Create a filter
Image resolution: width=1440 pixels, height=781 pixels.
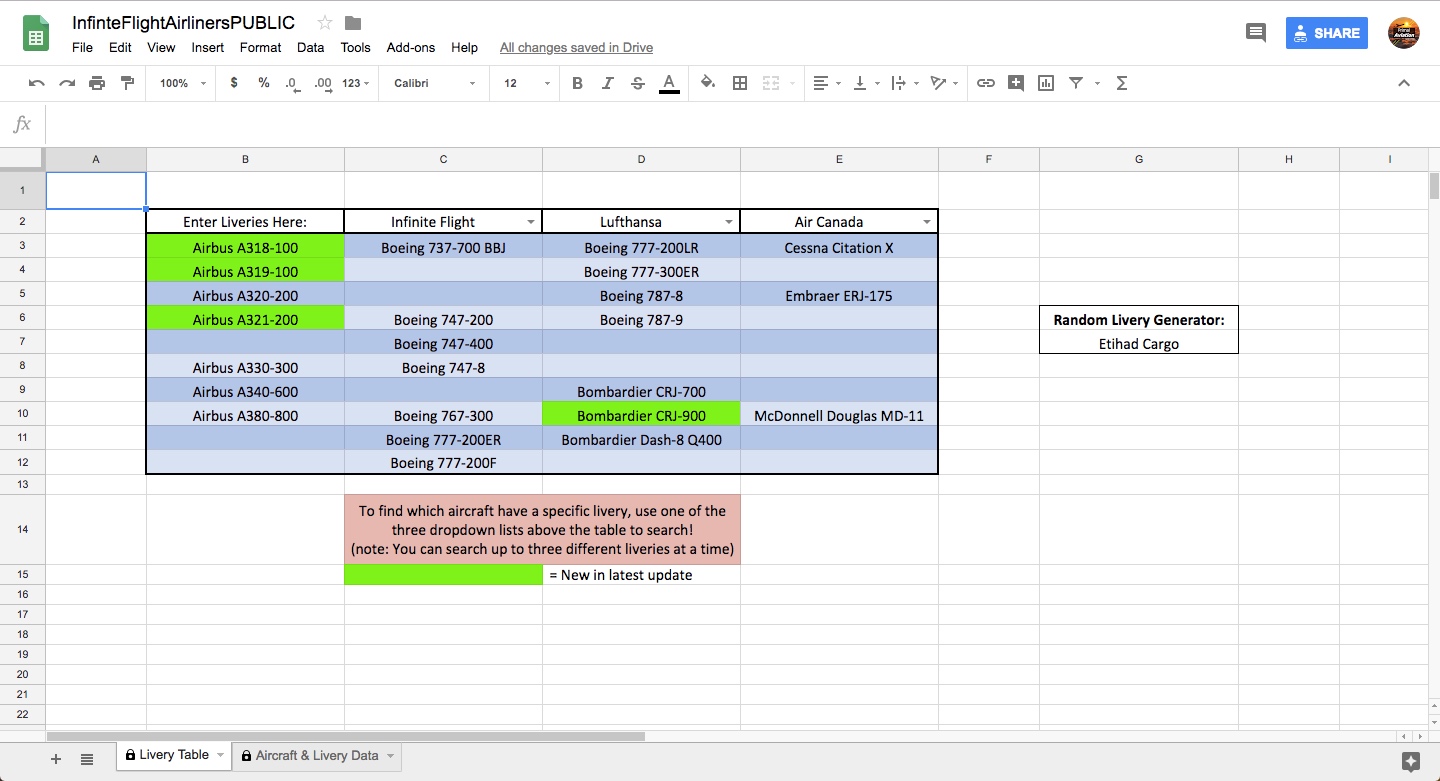point(1076,83)
